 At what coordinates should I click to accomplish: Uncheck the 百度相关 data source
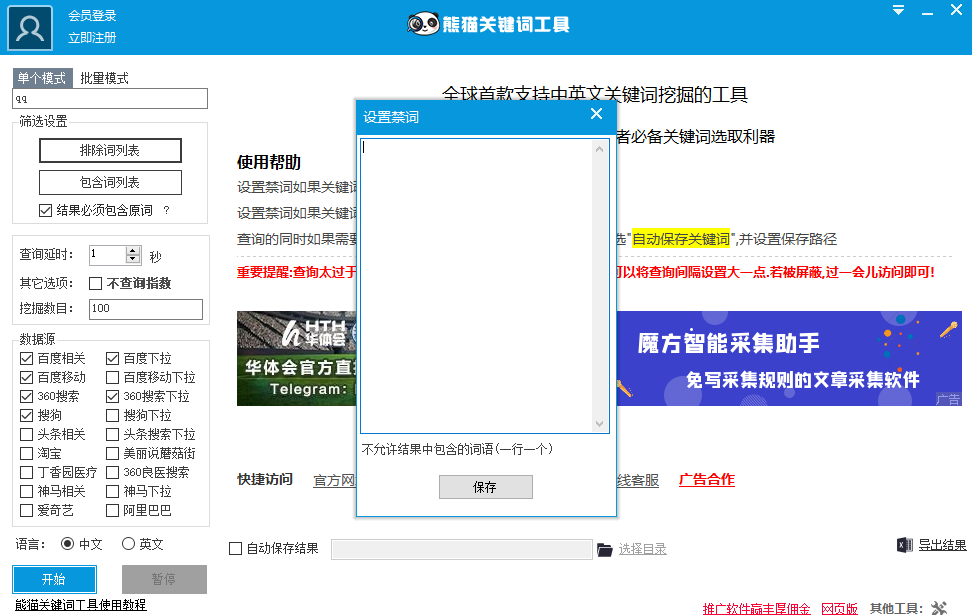click(x=27, y=358)
